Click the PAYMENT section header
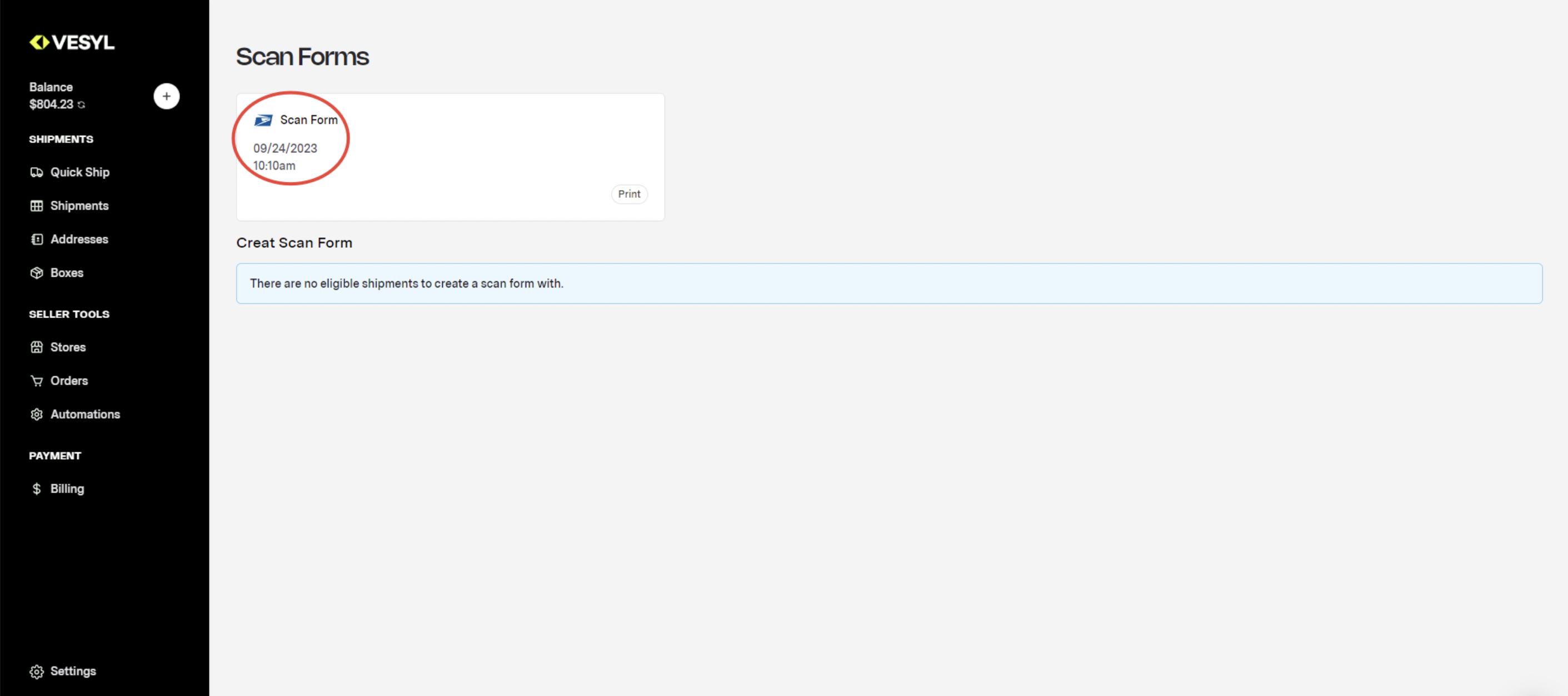 pos(55,455)
